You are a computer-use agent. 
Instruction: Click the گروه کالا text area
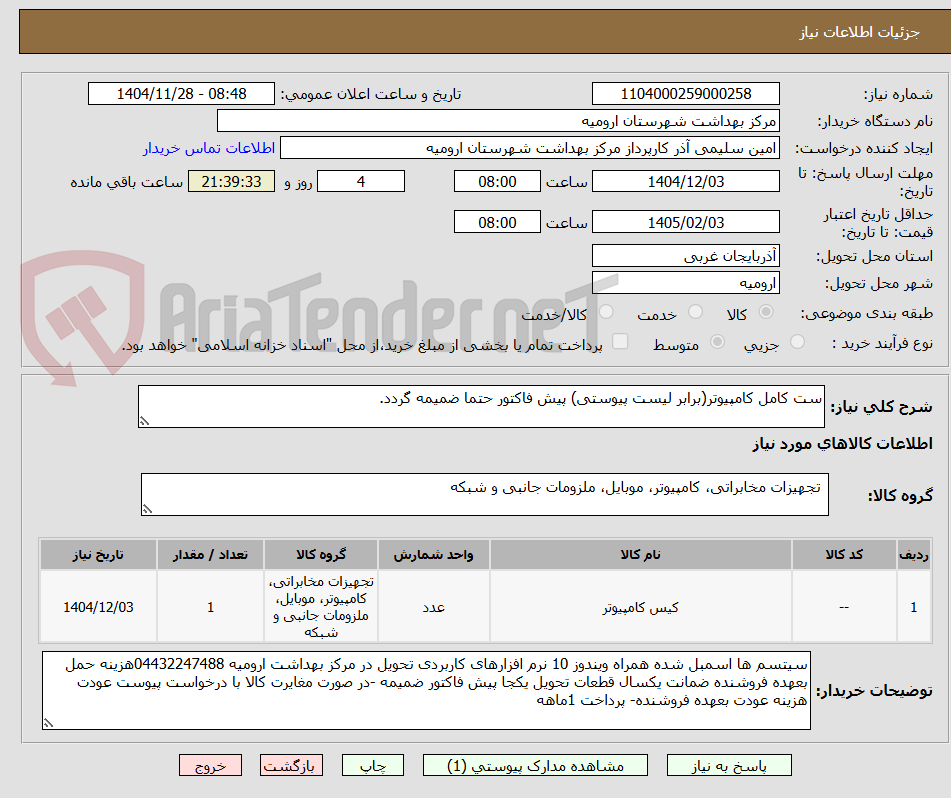pyautogui.click(x=485, y=495)
